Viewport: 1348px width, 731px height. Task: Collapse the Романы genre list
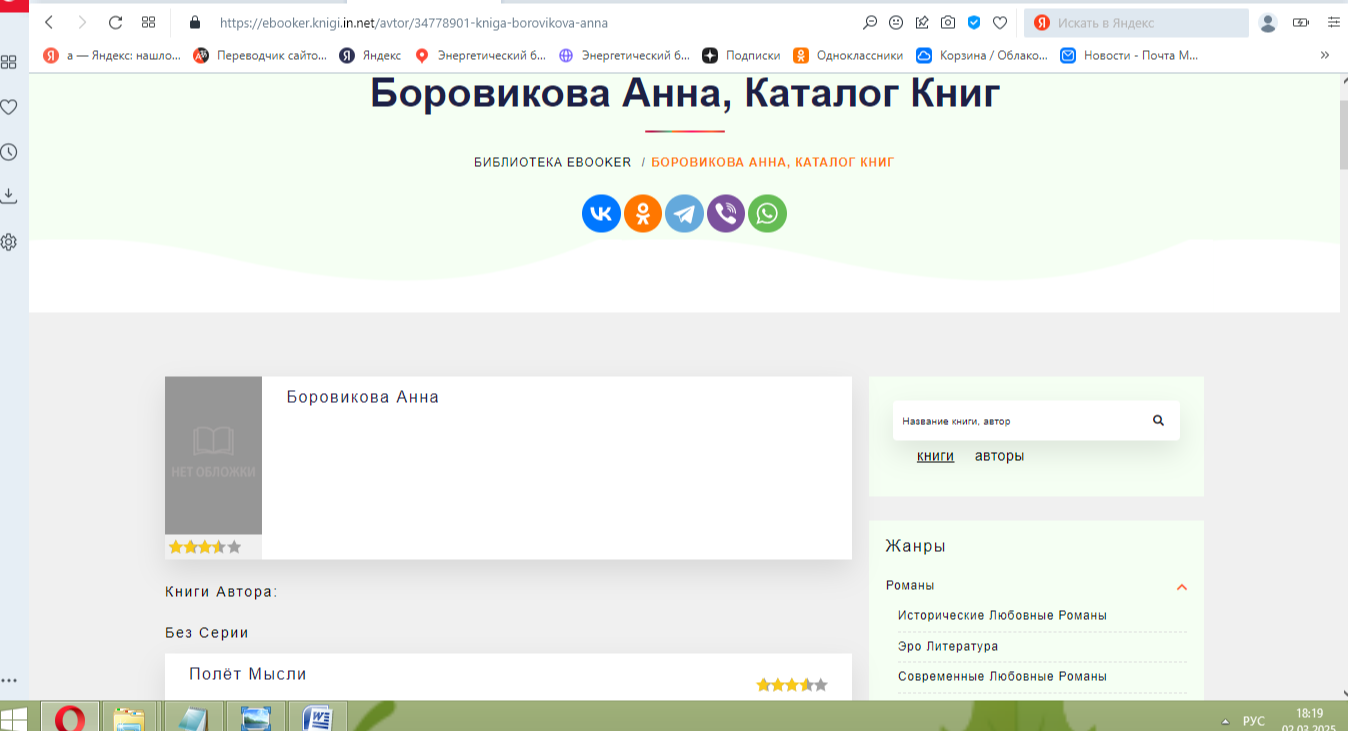click(1182, 587)
